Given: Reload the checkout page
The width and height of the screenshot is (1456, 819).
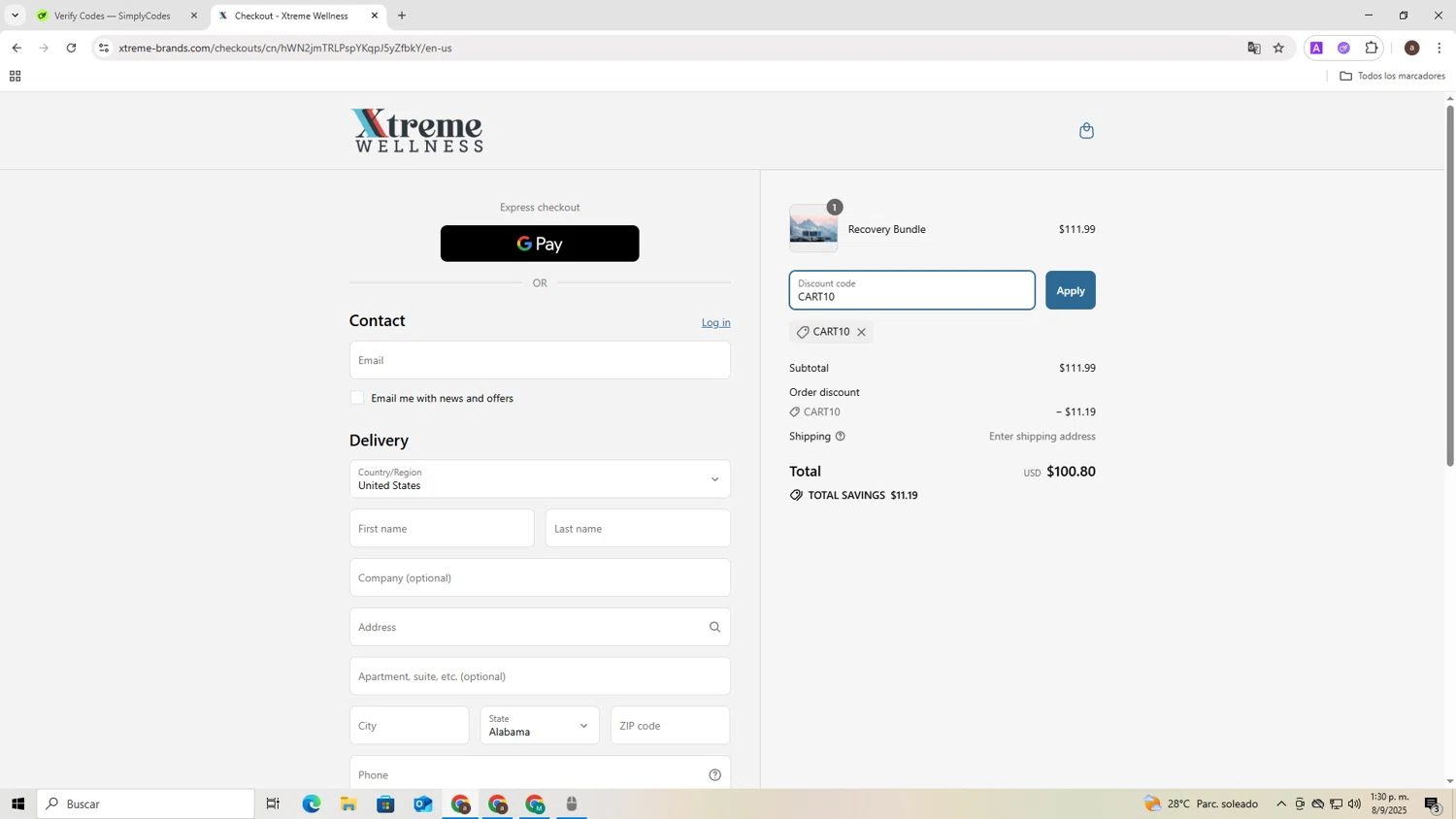Looking at the screenshot, I should tap(71, 48).
